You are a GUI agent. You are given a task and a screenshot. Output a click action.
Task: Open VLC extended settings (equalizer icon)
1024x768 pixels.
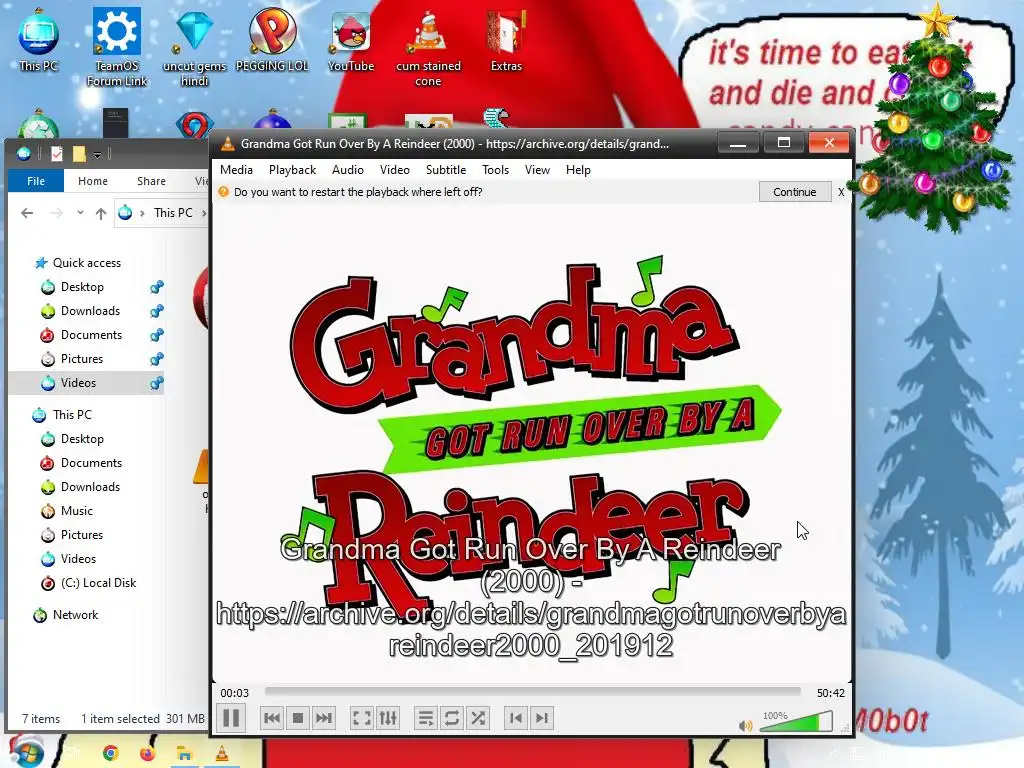388,718
